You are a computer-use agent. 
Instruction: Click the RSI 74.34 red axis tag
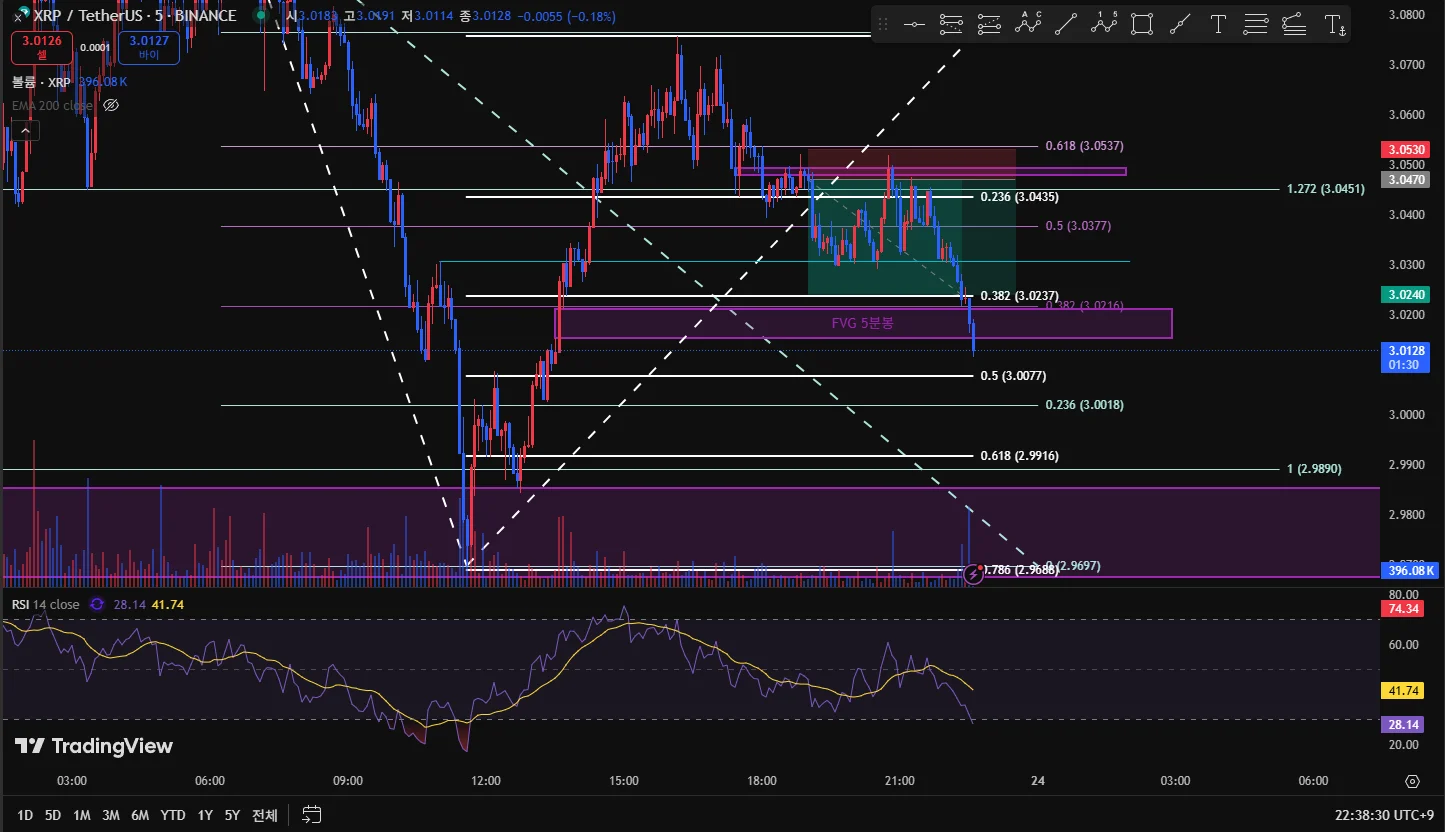coord(1403,609)
